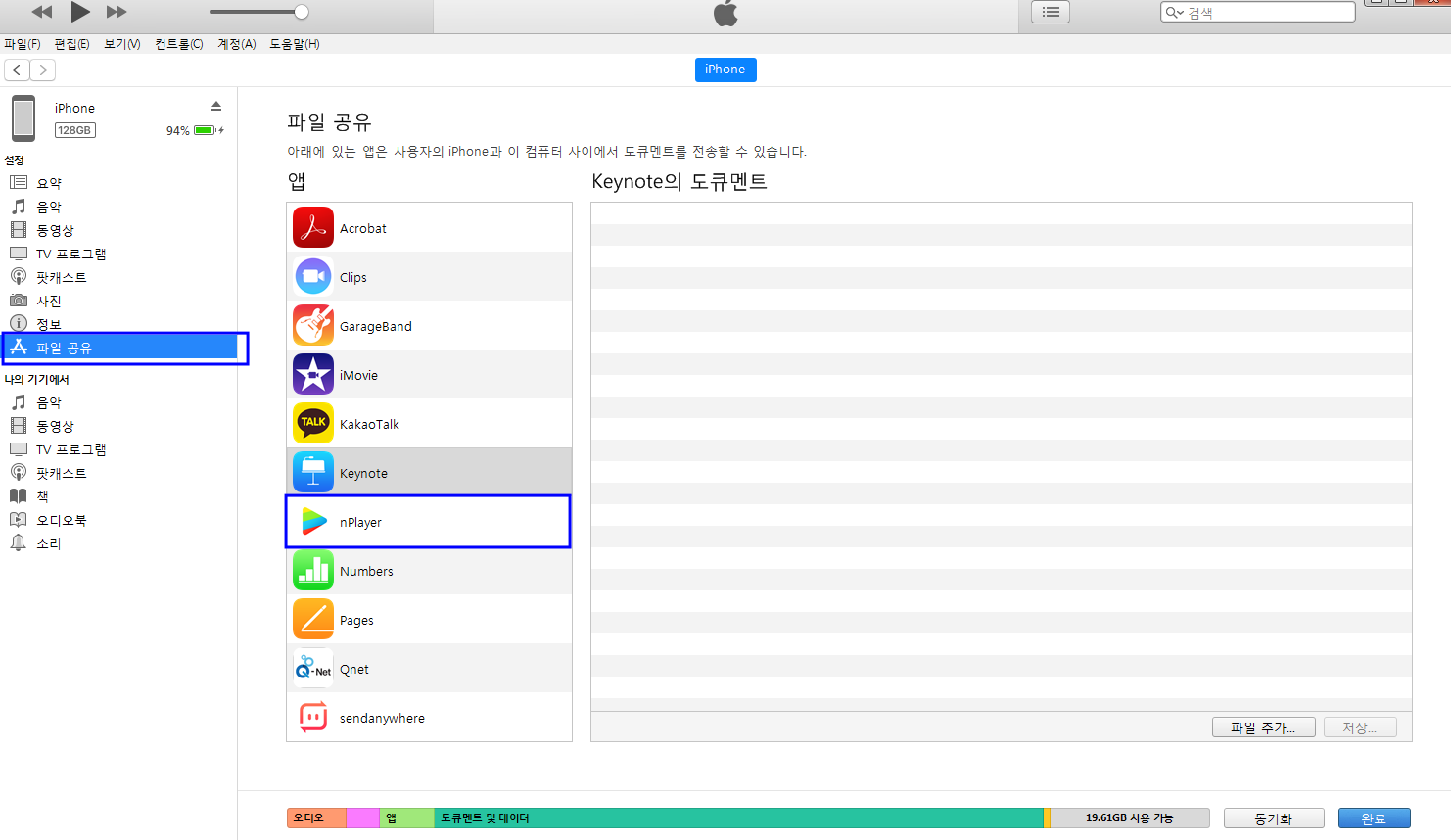Viewport: 1451px width, 840px height.
Task: Adjust the volume slider knob
Action: (302, 12)
